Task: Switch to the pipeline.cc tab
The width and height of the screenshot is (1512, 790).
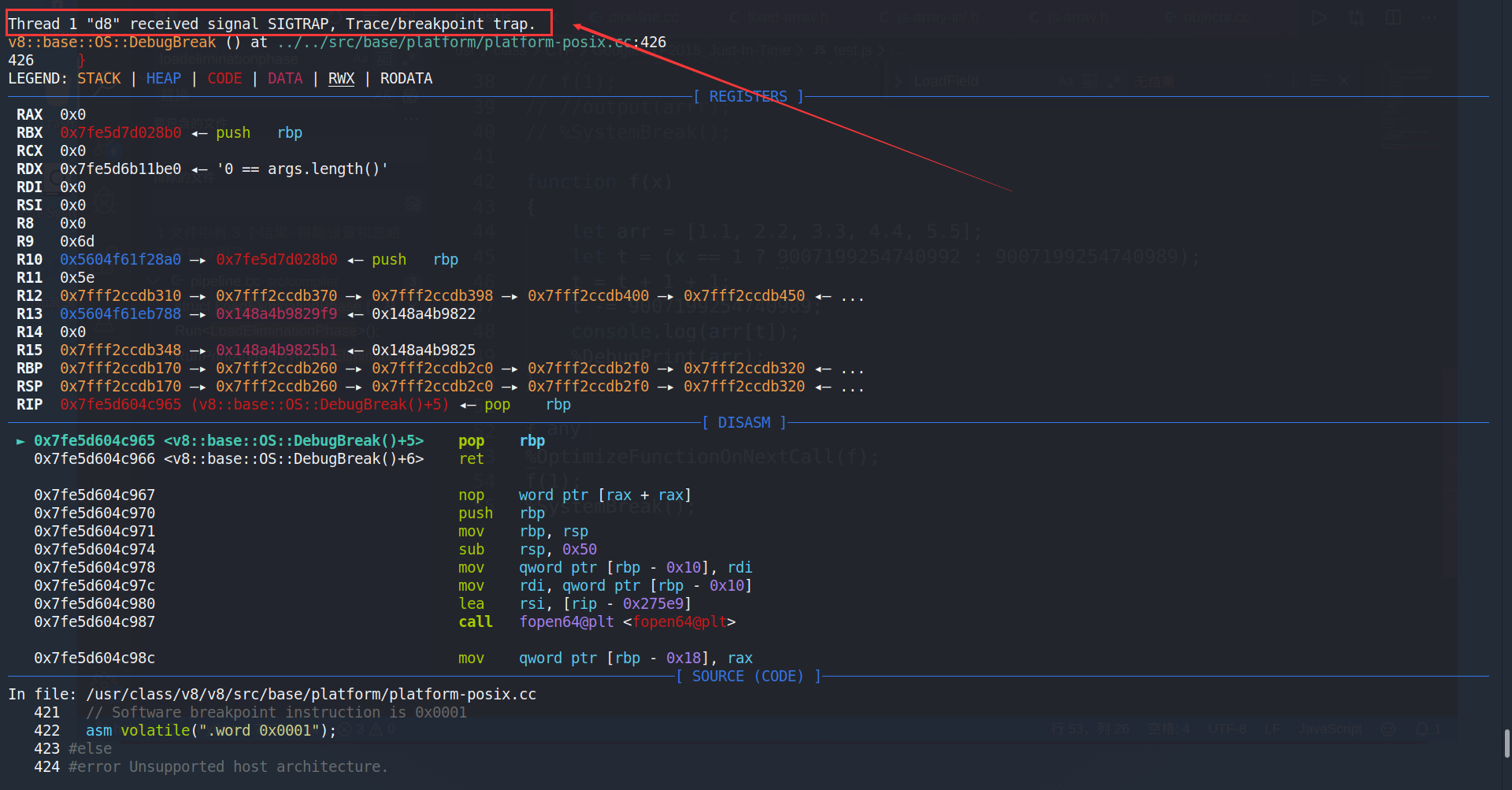Action: 643,17
